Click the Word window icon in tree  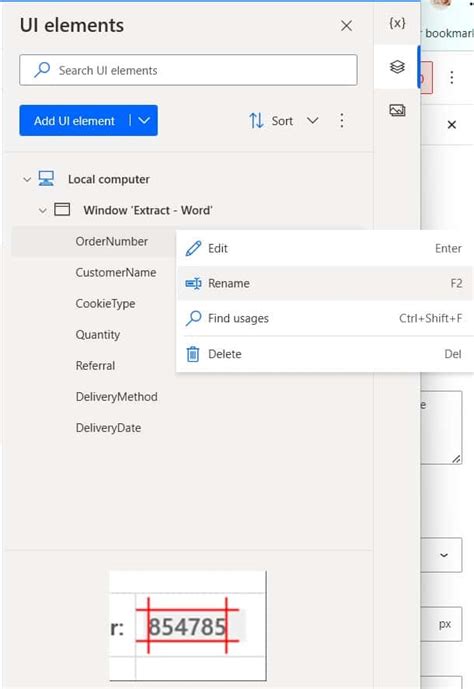tap(62, 210)
